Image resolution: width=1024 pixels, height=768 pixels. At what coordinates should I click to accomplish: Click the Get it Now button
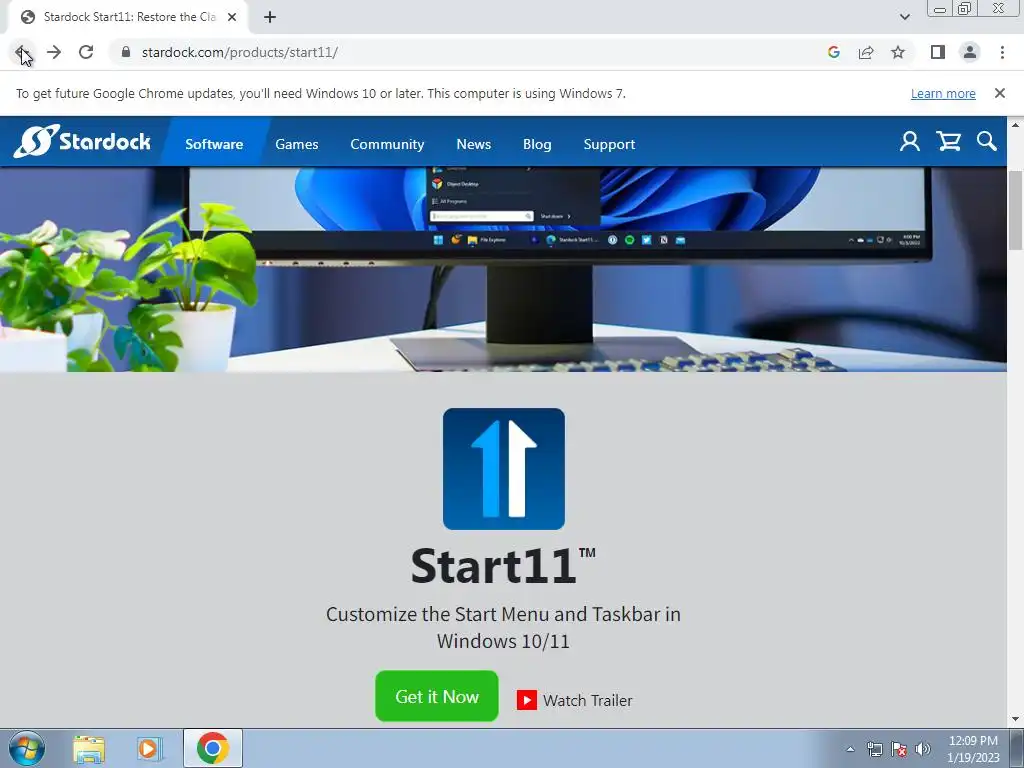coord(437,696)
